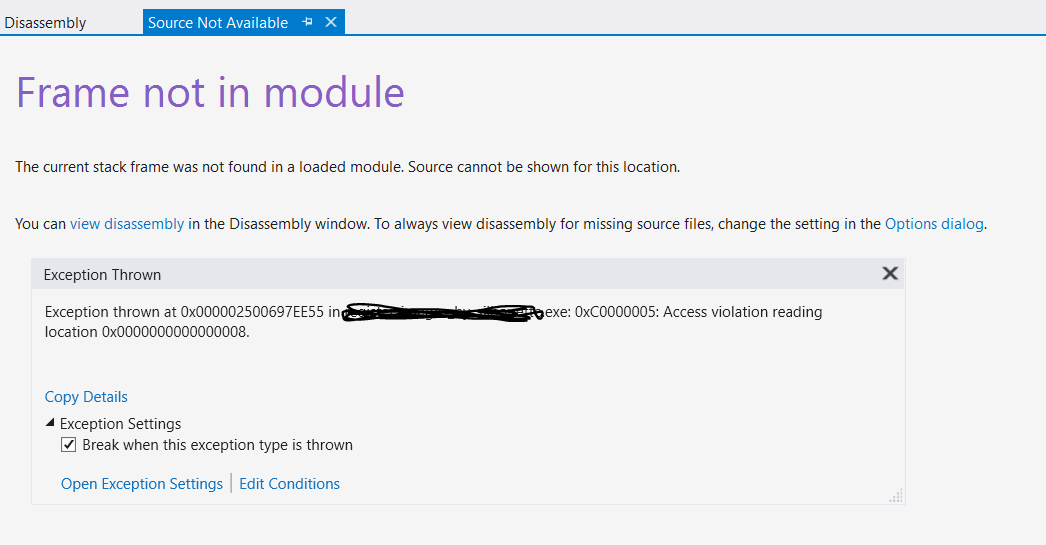1046x545 pixels.
Task: Open Exception Settings from the popup
Action: tap(142, 484)
